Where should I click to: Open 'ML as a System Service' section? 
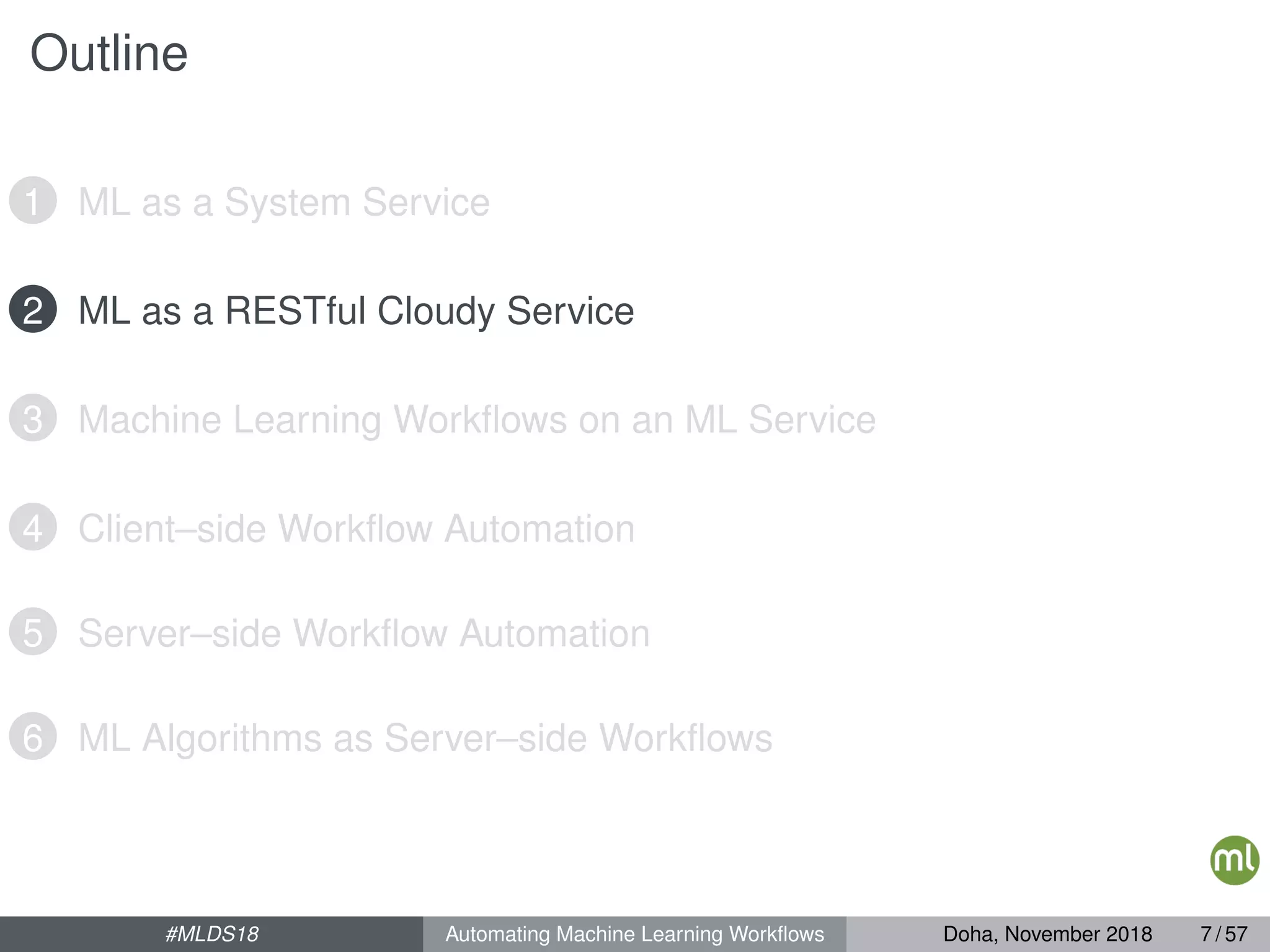point(284,202)
